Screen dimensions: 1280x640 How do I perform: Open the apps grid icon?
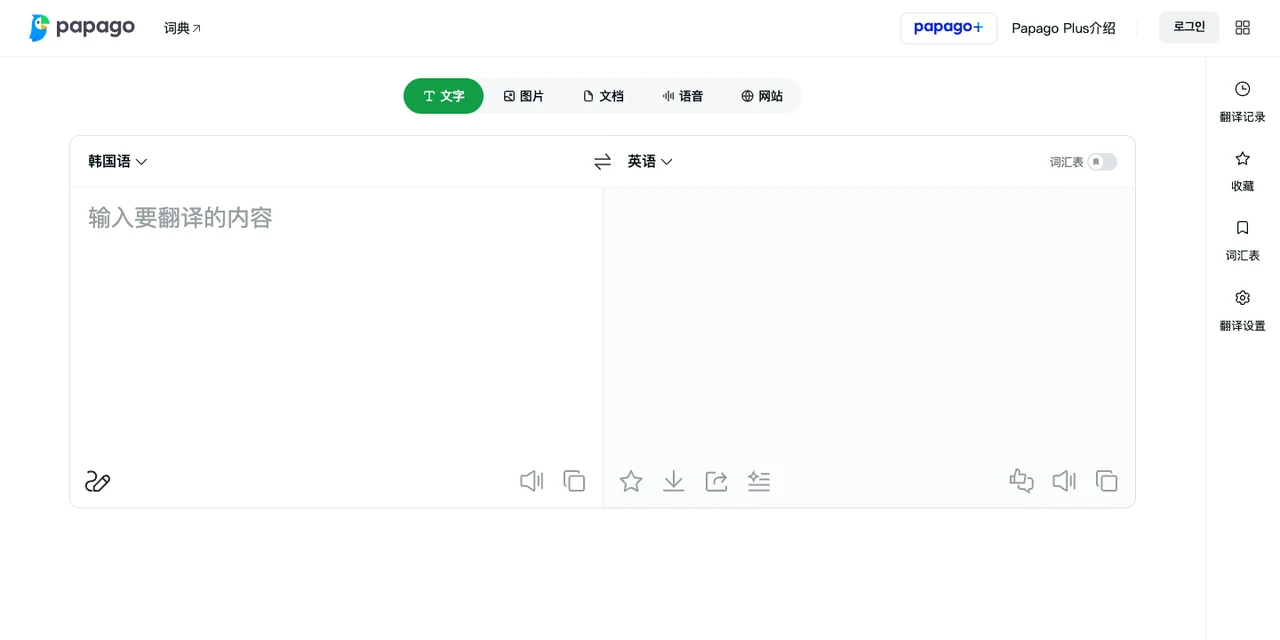pos(1242,28)
